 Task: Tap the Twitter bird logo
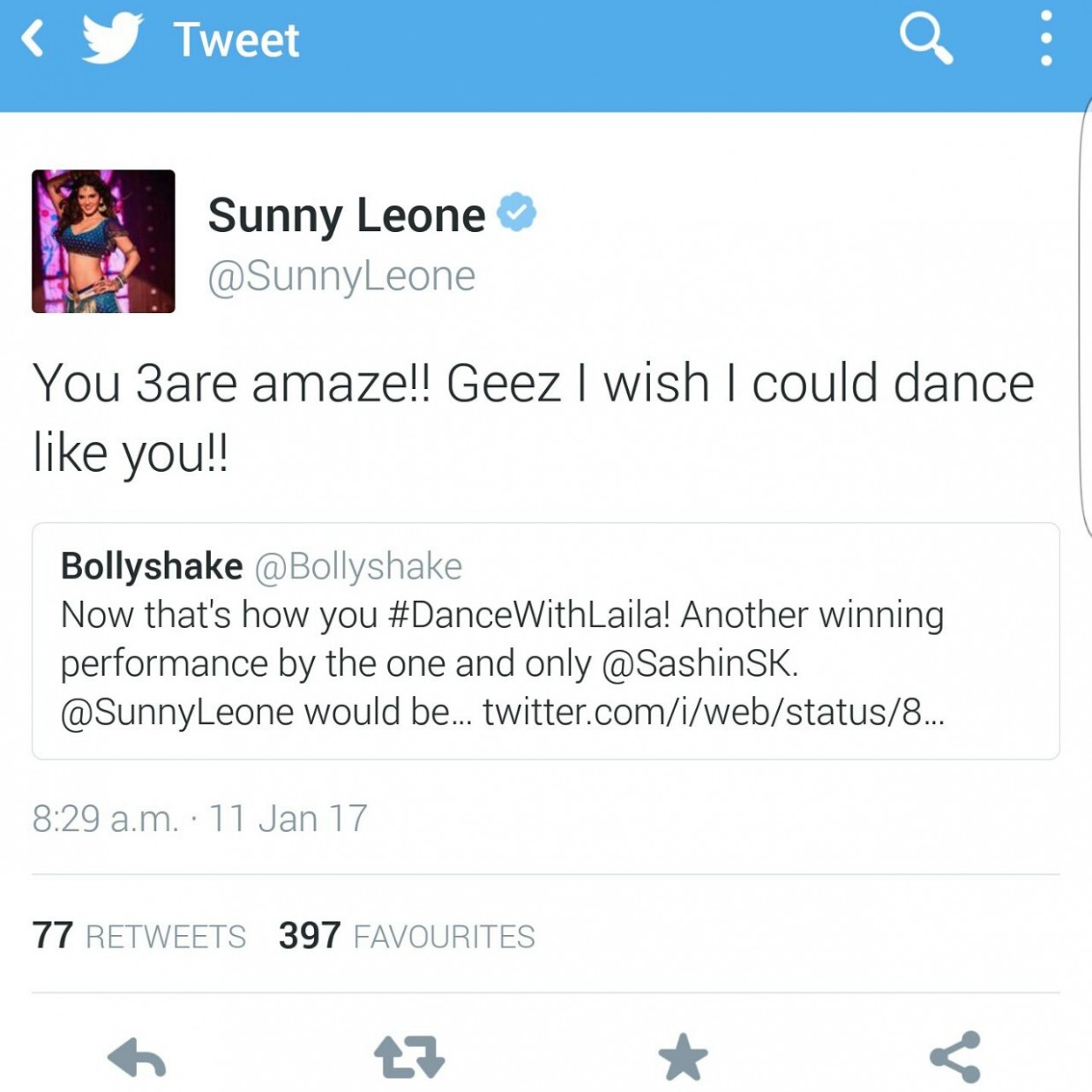[112, 39]
